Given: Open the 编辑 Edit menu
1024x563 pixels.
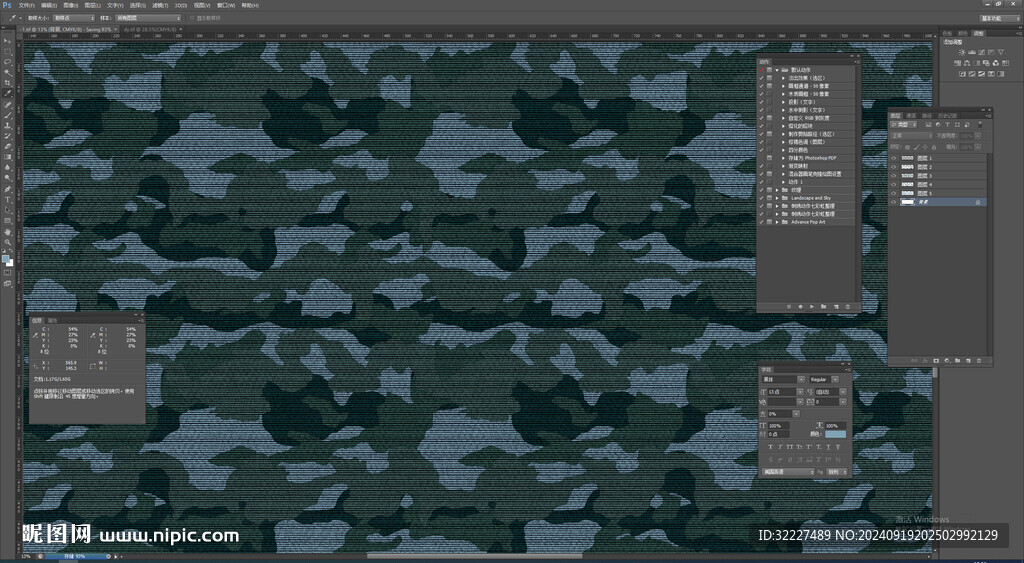Looking at the screenshot, I should [49, 5].
